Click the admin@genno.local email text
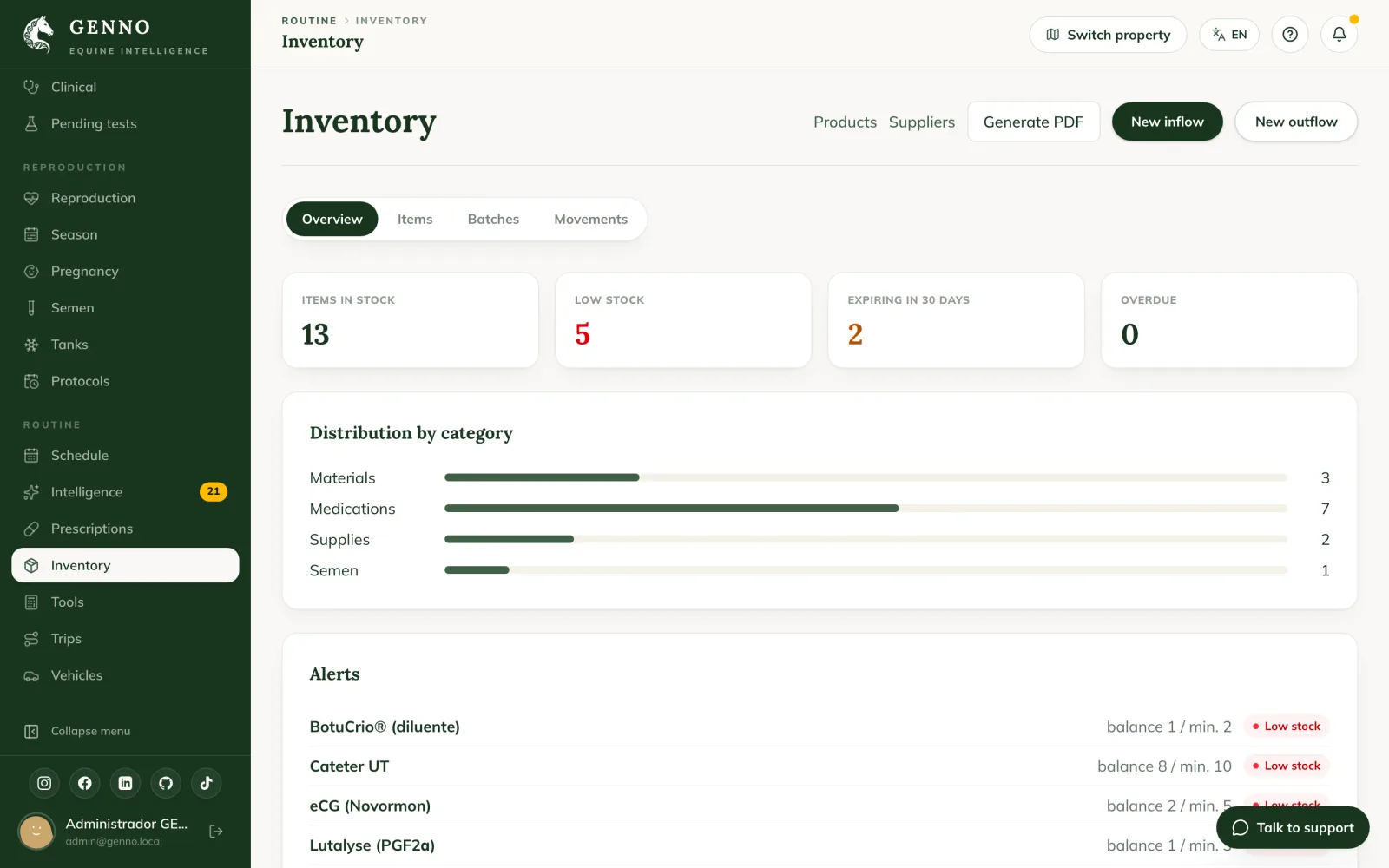 114,841
